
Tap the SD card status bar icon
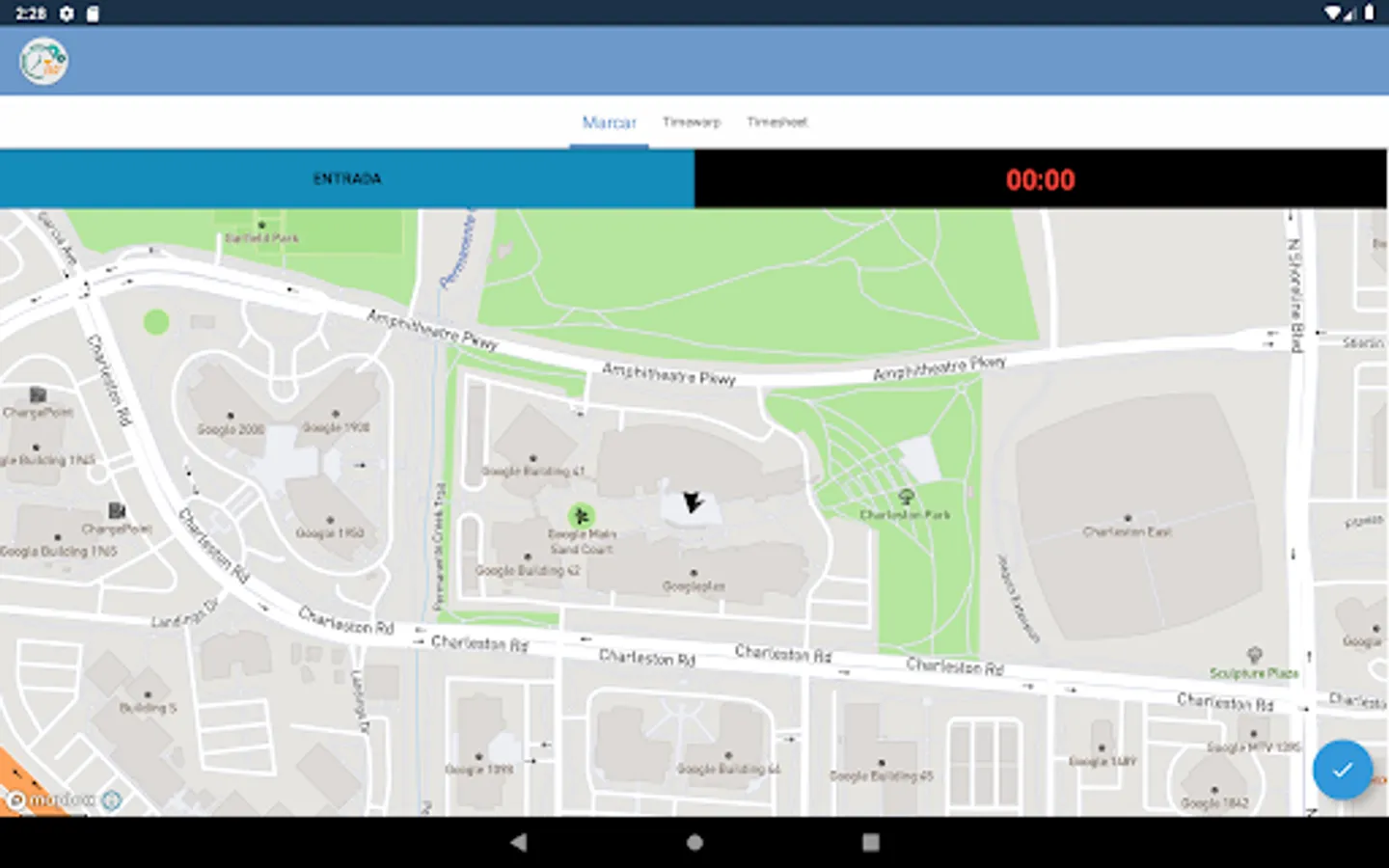(x=93, y=14)
